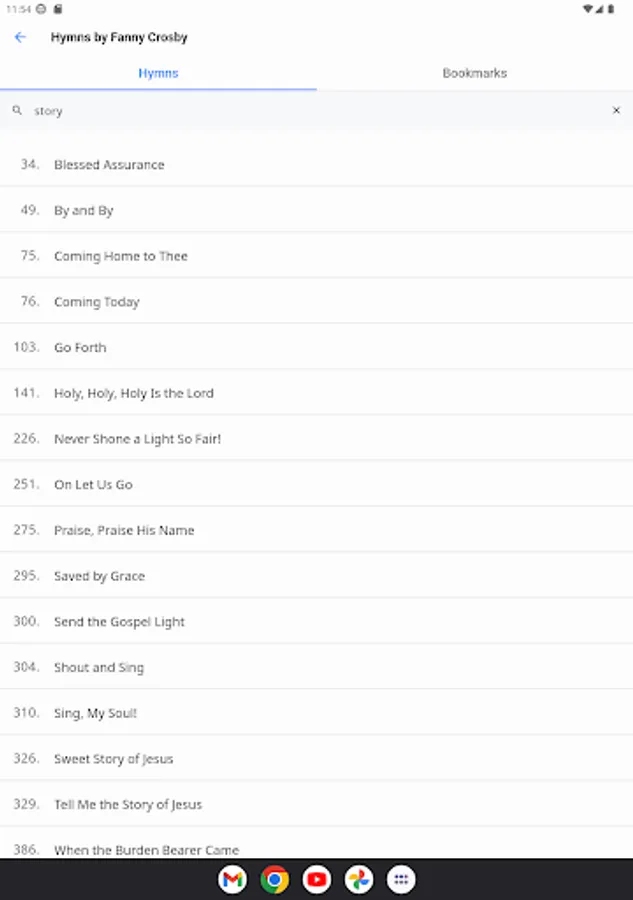
Task: Click the search magnifier icon
Action: (x=17, y=111)
